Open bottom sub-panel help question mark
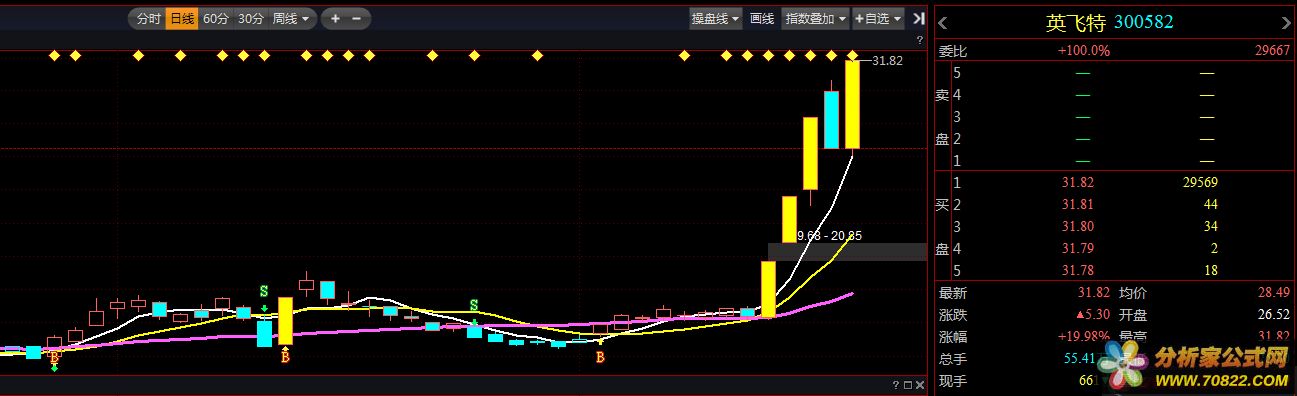 tap(895, 385)
